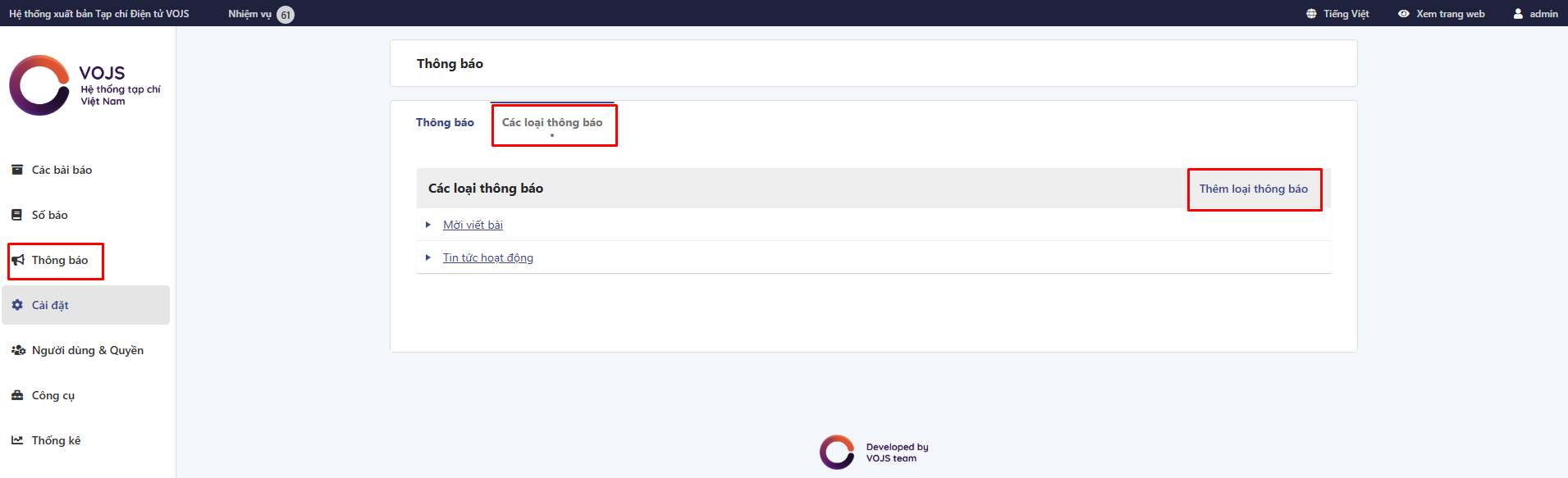This screenshot has width=1568, height=478.
Task: Open the admin user menu
Action: click(1535, 14)
